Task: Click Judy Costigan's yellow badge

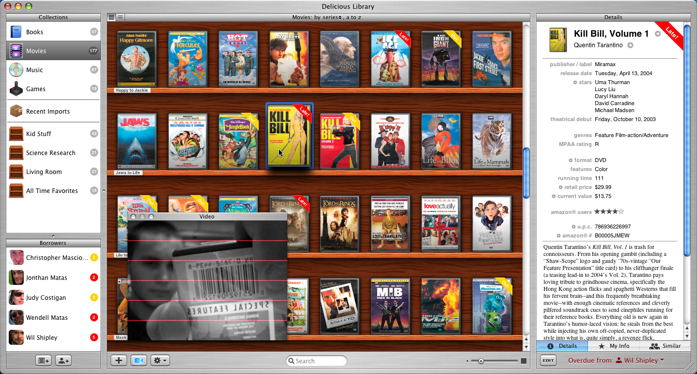Action: click(x=94, y=298)
